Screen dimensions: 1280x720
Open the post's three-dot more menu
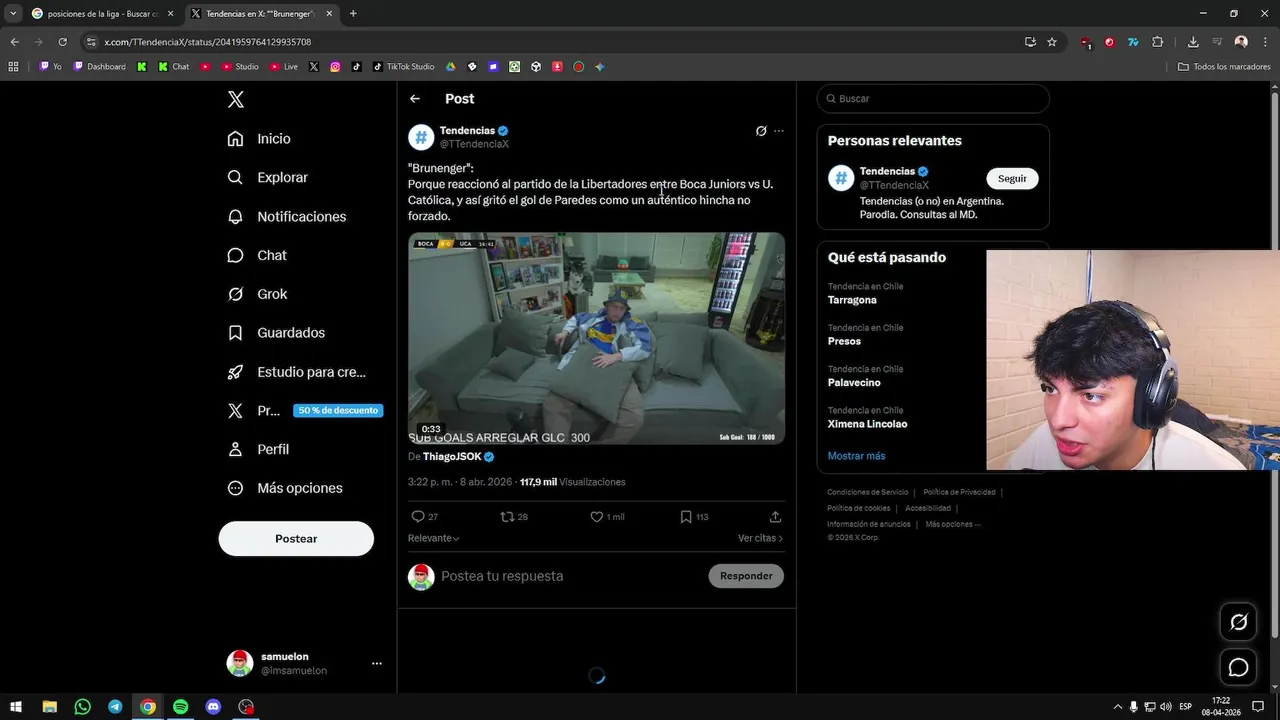[779, 131]
